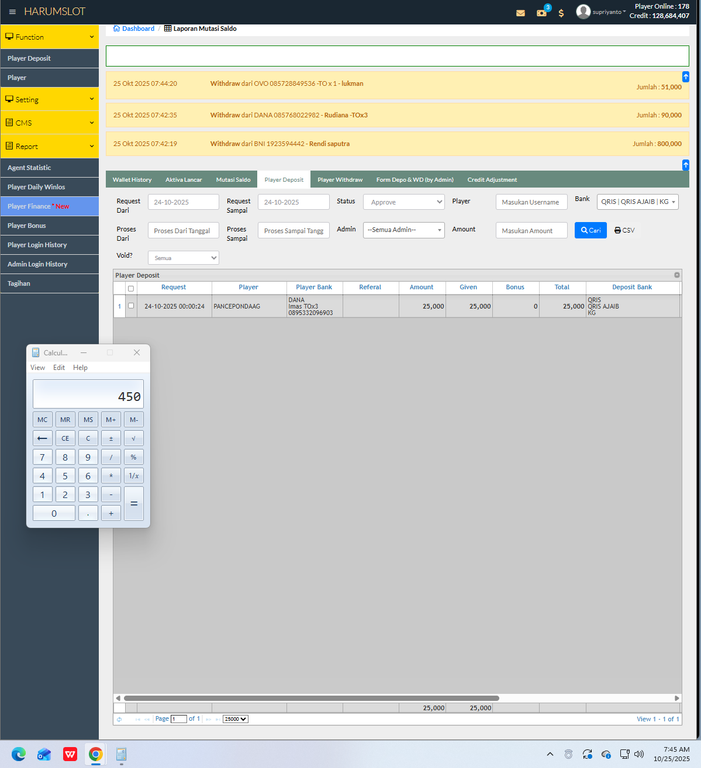701x768 pixels.
Task: Open Player Daily Winlos in the sidebar
Action: click(49, 187)
